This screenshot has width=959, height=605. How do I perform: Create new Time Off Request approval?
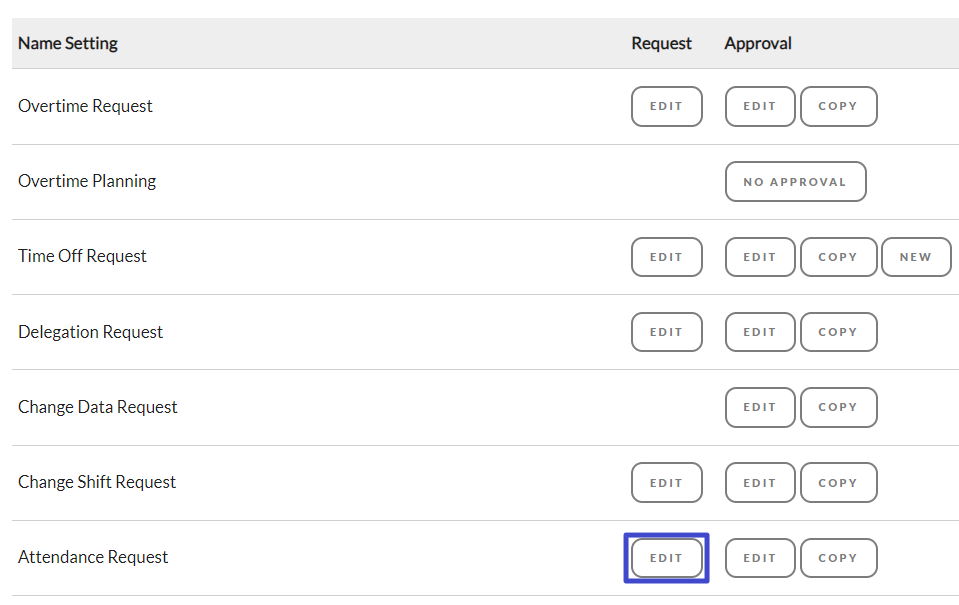point(916,257)
